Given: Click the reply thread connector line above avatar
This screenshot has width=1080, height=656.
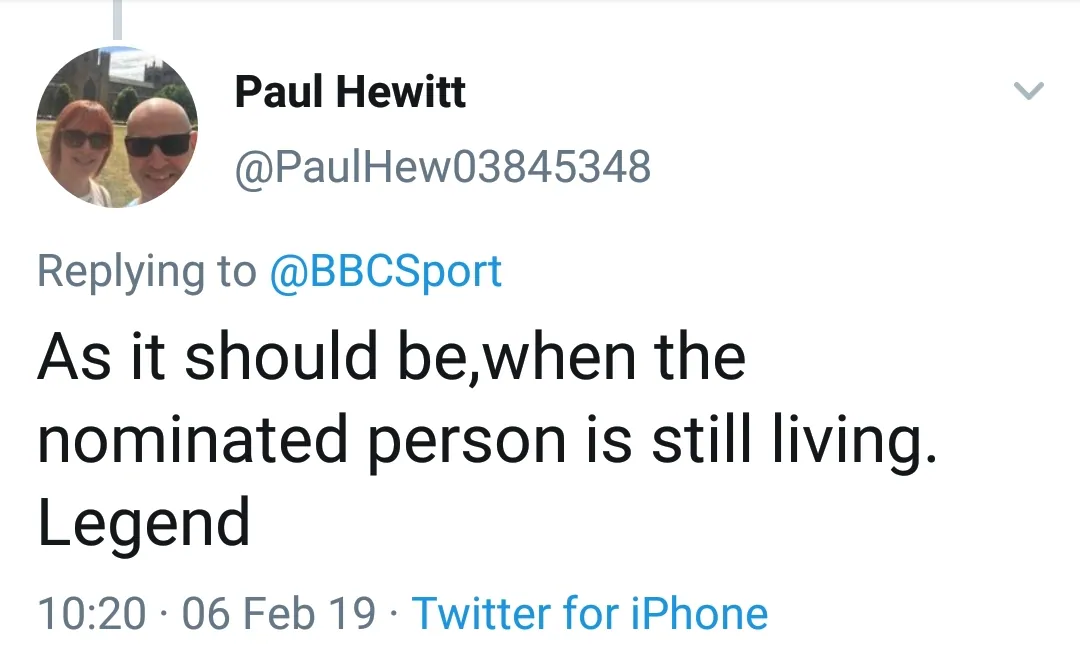Looking at the screenshot, I should (117, 20).
